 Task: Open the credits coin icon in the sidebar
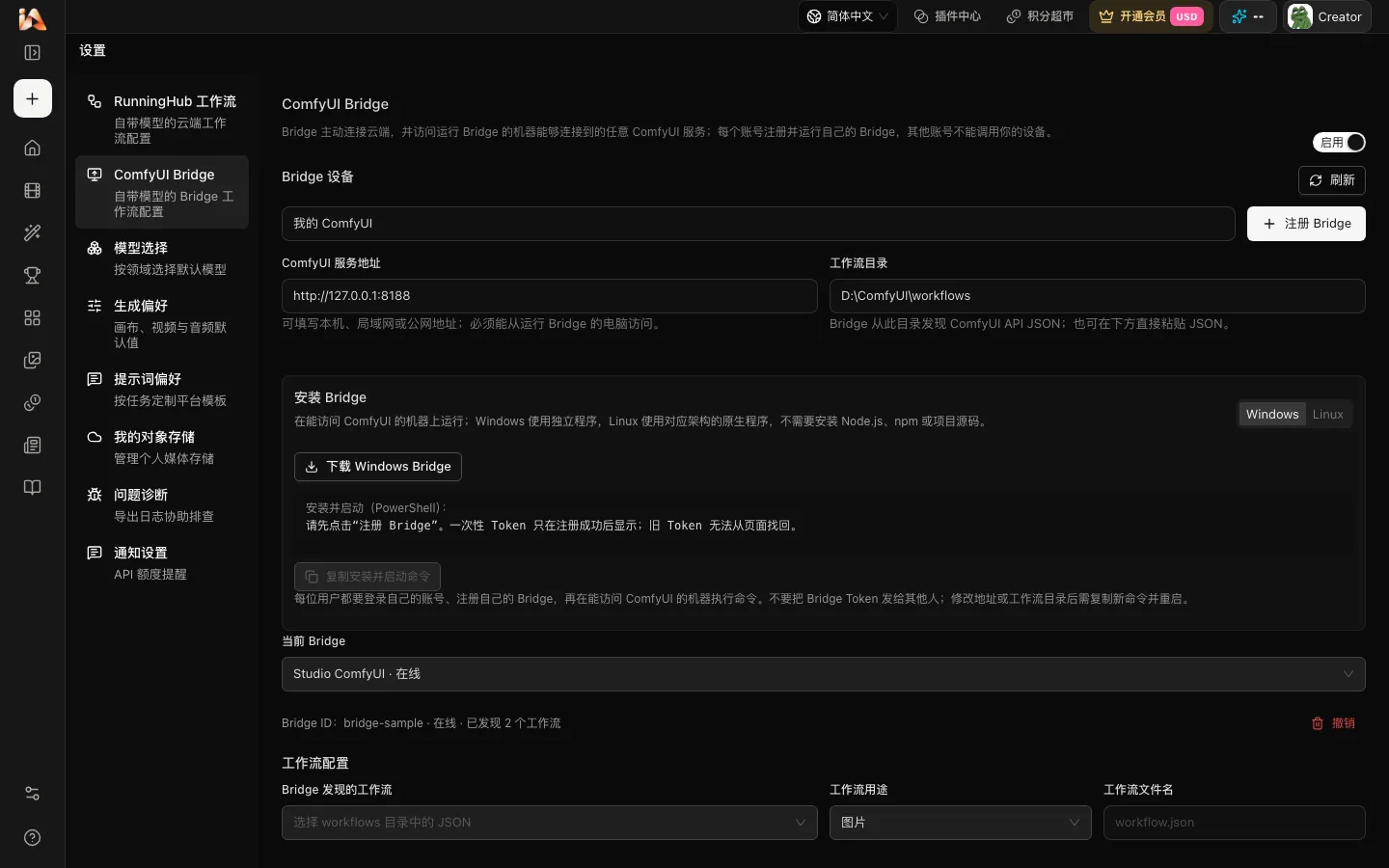point(32,402)
